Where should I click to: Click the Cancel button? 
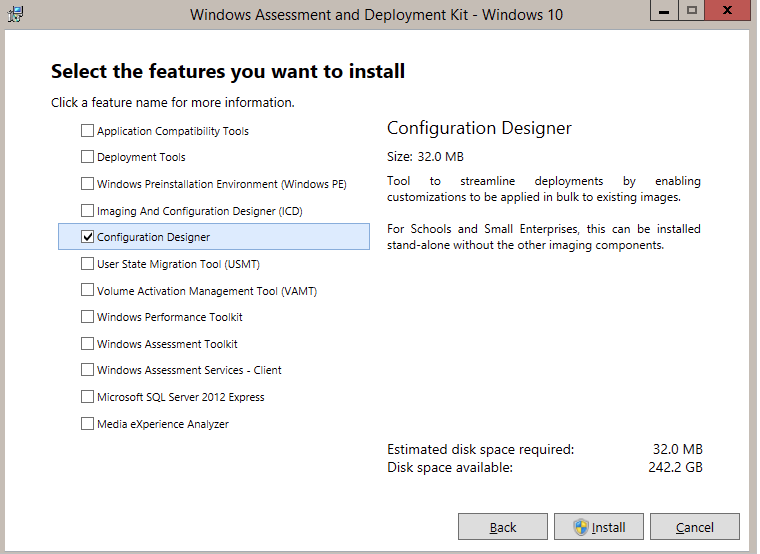pyautogui.click(x=695, y=527)
